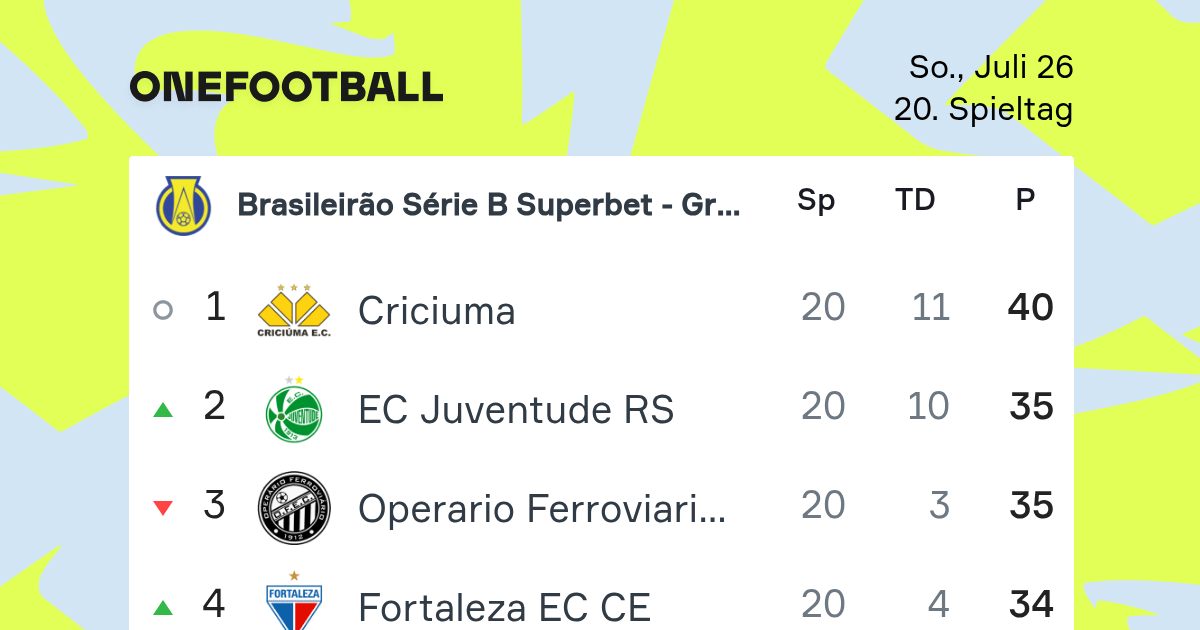
Task: Open the Operario Ferroviario club crest
Action: (x=294, y=508)
